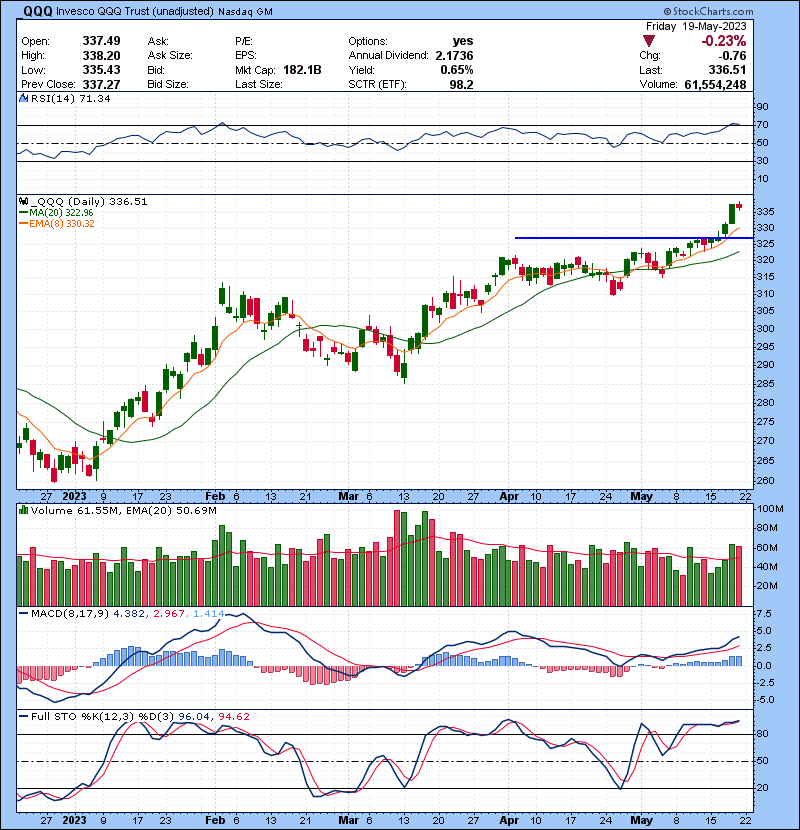Screen dimensions: 800x830
Task: Select the QQQ ticker symbol title
Action: pyautogui.click(x=38, y=11)
